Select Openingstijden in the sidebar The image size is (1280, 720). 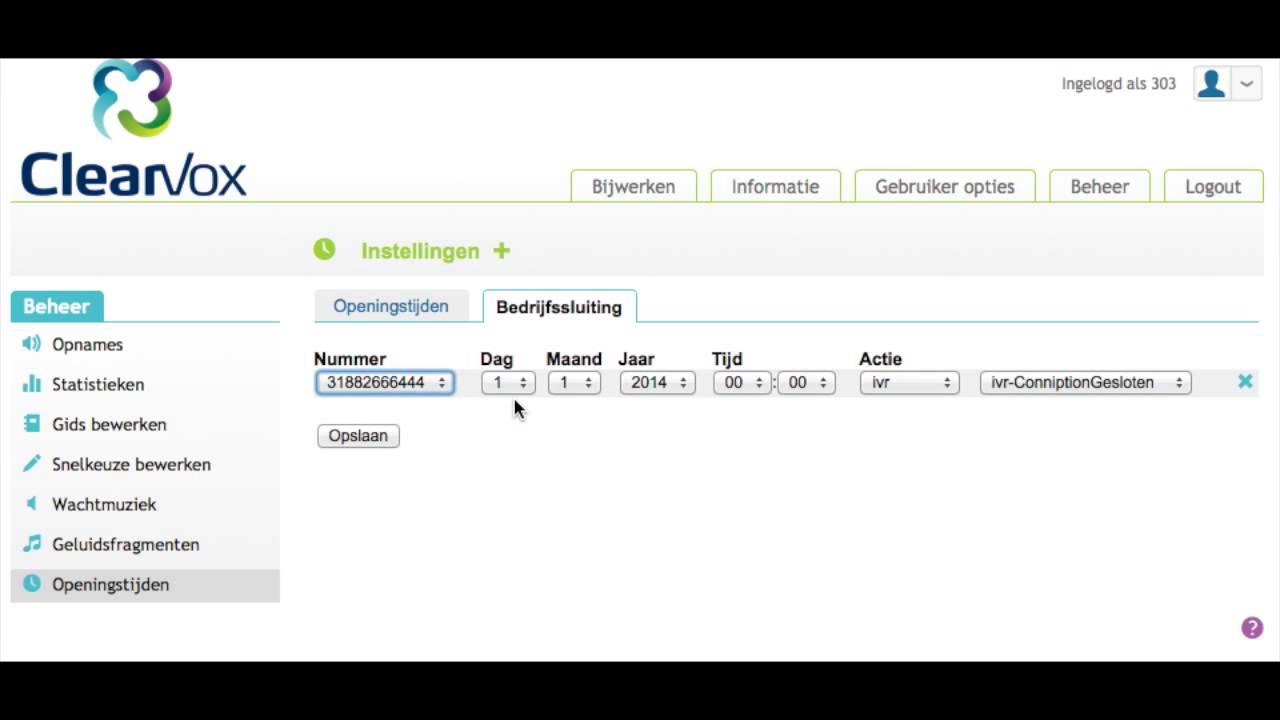click(145, 585)
